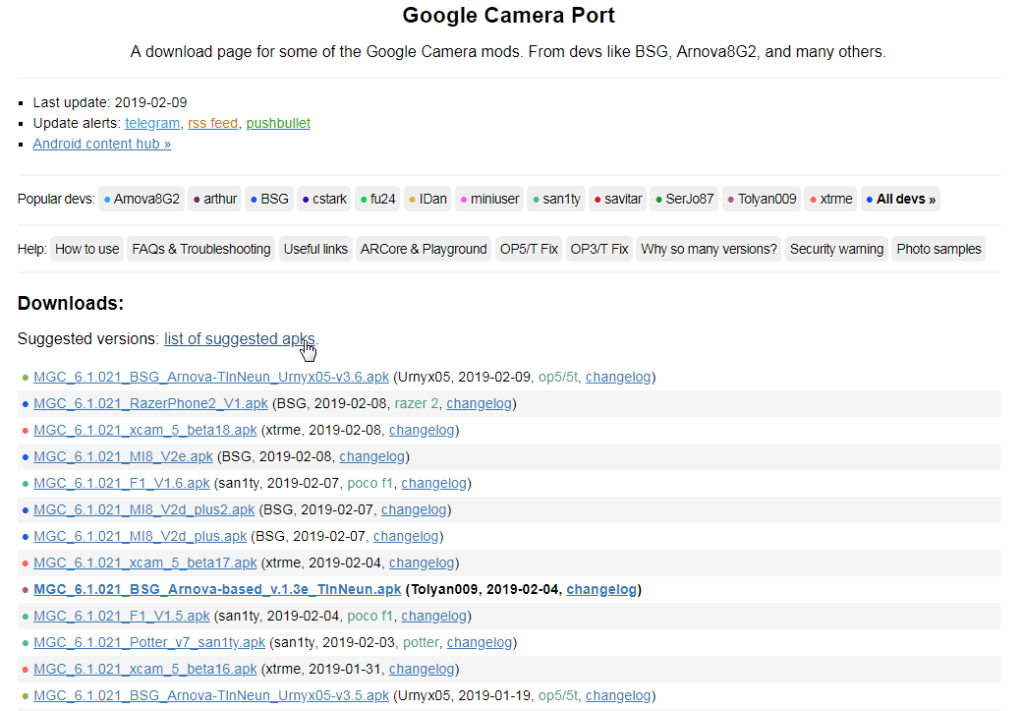The width and height of the screenshot is (1024, 711).
Task: Download bold Arnova-based_v.1.3e_TlnNeun apk
Action: pyautogui.click(x=217, y=589)
